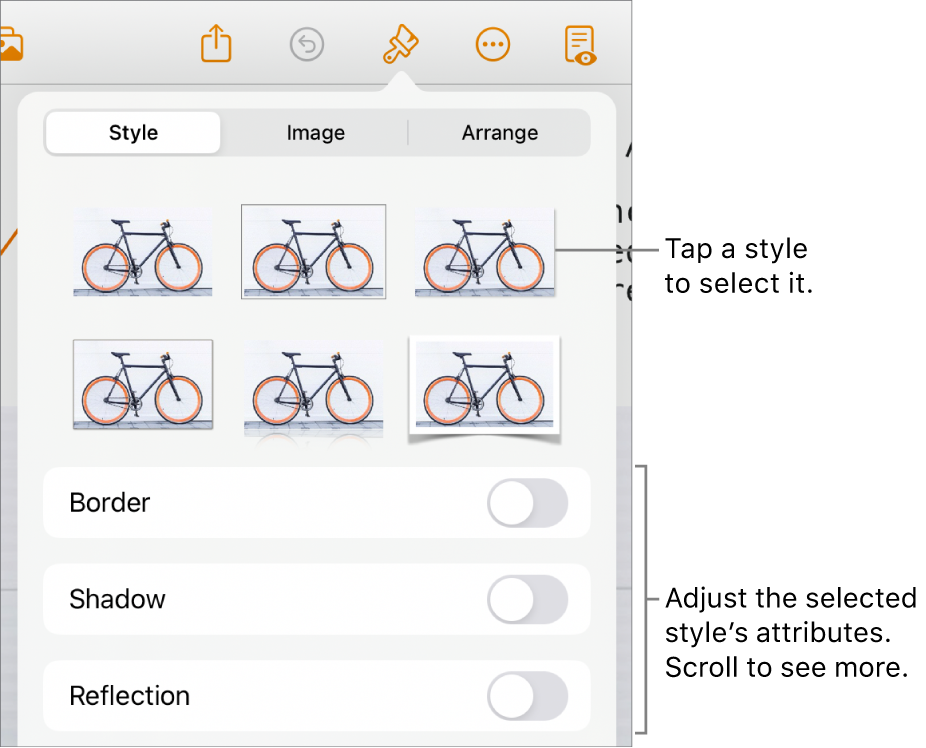Switch to the Image tab
Viewport: 926px width, 748px height.
click(315, 133)
